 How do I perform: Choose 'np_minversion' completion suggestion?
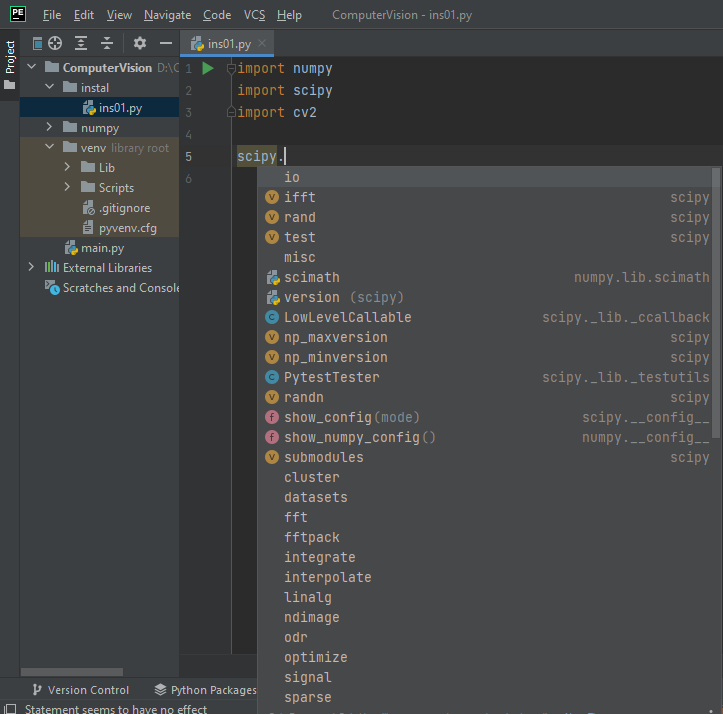(484, 357)
